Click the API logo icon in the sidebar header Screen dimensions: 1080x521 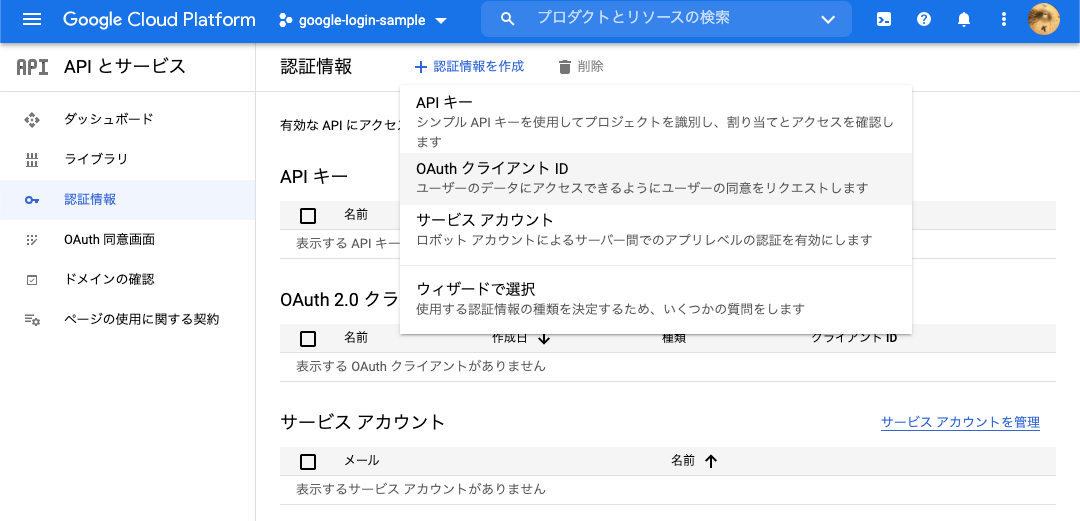[32, 67]
